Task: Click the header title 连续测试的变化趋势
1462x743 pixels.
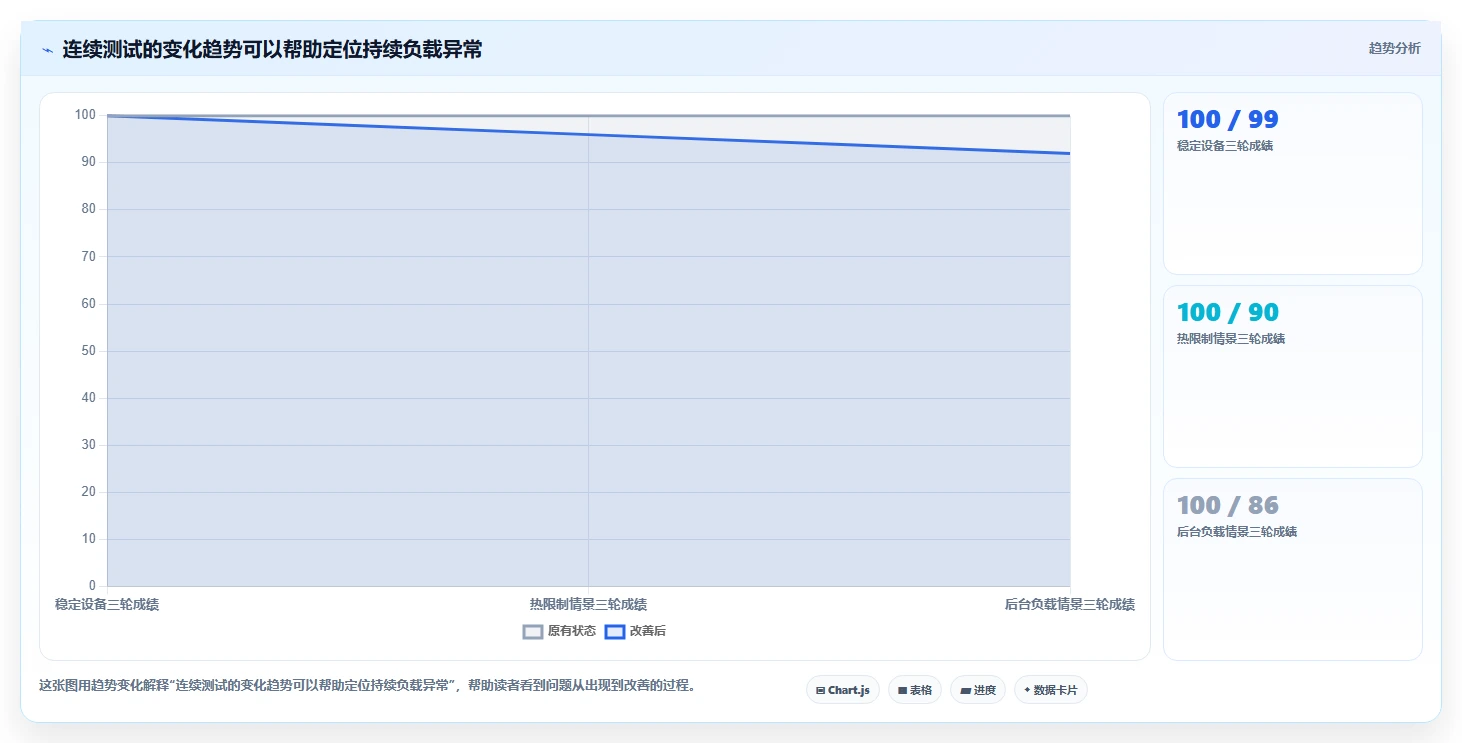Action: click(x=272, y=49)
